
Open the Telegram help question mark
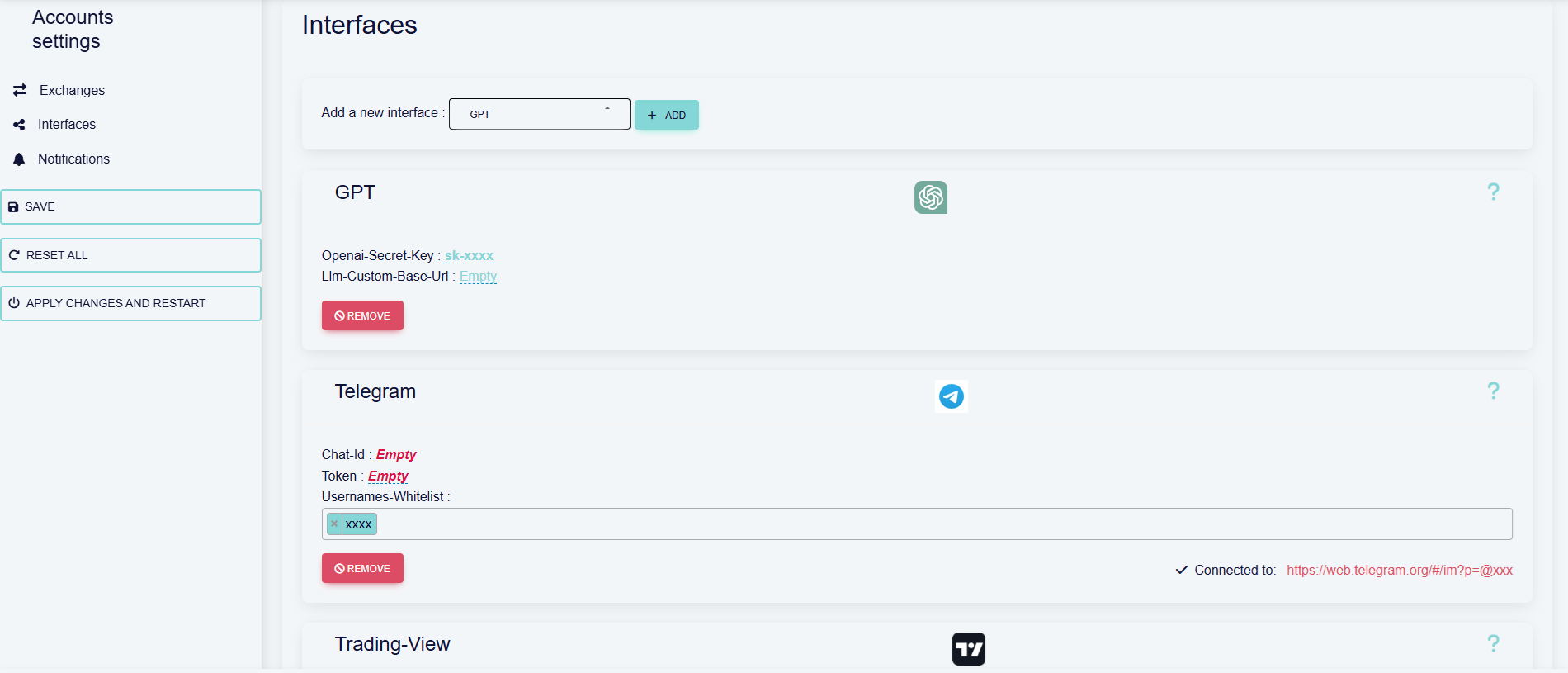click(1493, 391)
